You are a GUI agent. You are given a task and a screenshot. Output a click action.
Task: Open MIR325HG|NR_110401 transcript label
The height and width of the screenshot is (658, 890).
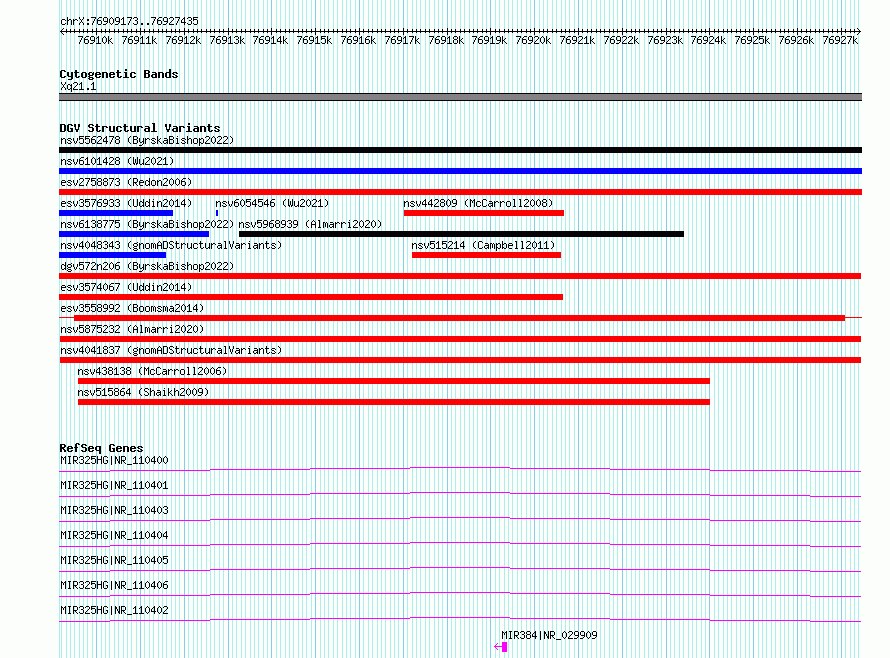pyautogui.click(x=114, y=485)
